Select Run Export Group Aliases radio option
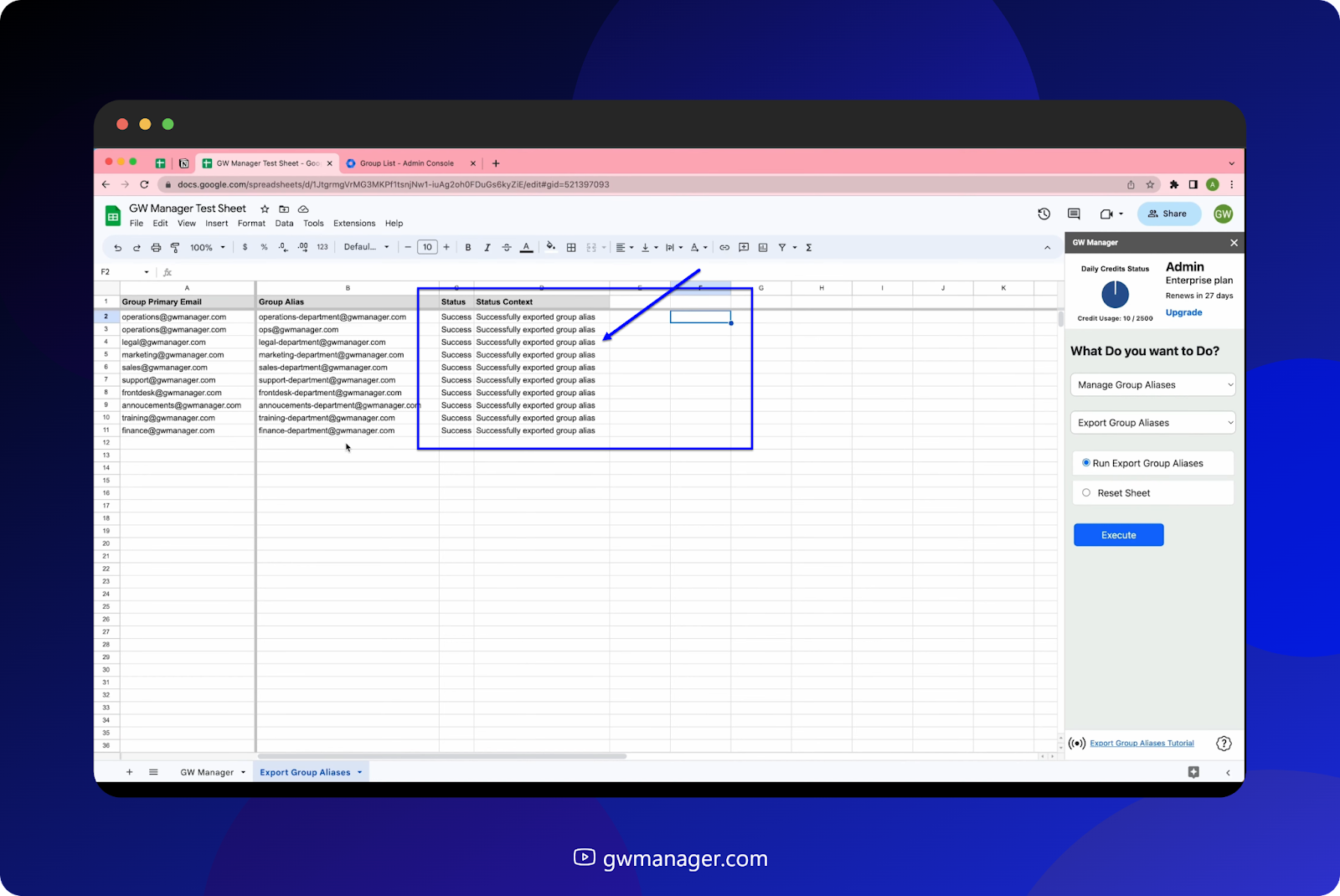This screenshot has height=896, width=1340. point(1086,463)
